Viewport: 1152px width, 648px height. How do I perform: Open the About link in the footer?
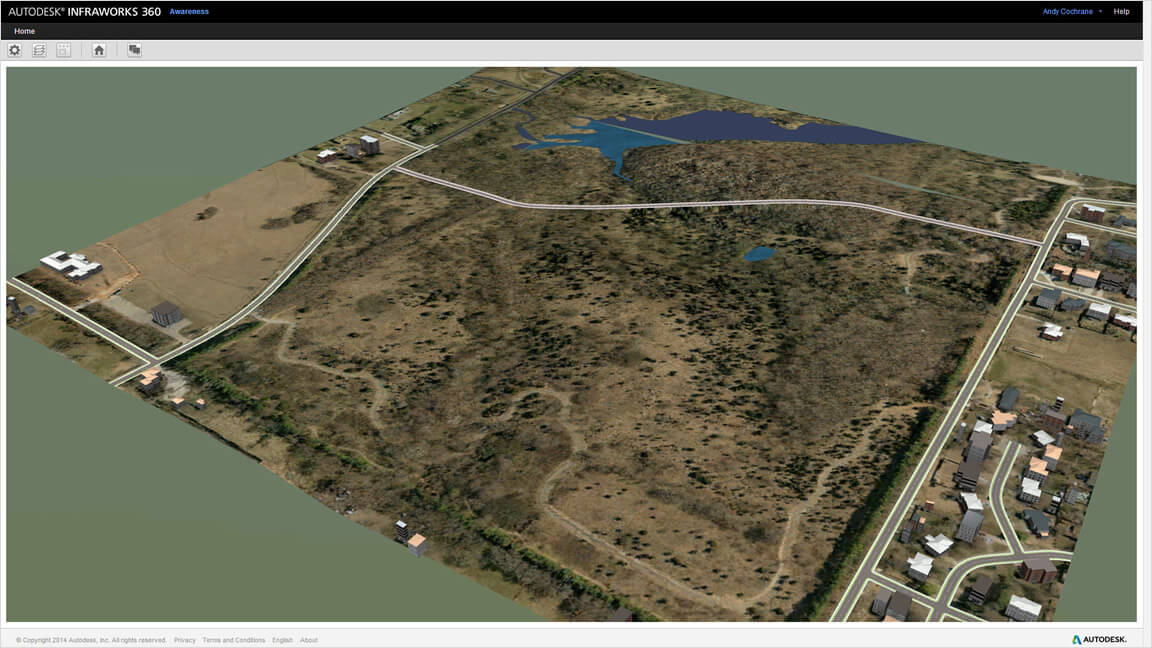[x=309, y=640]
